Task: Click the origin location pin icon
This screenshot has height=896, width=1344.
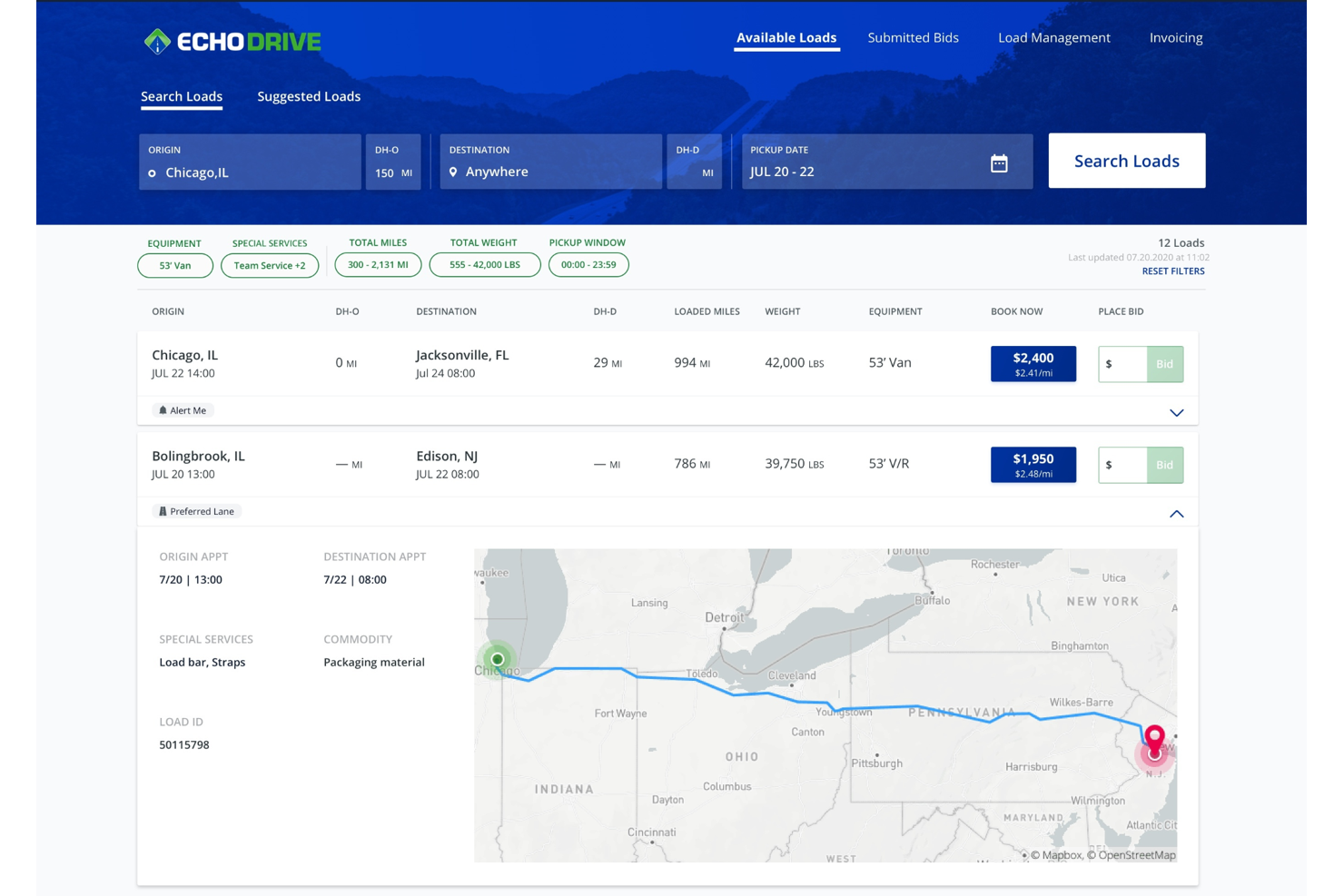Action: (152, 172)
